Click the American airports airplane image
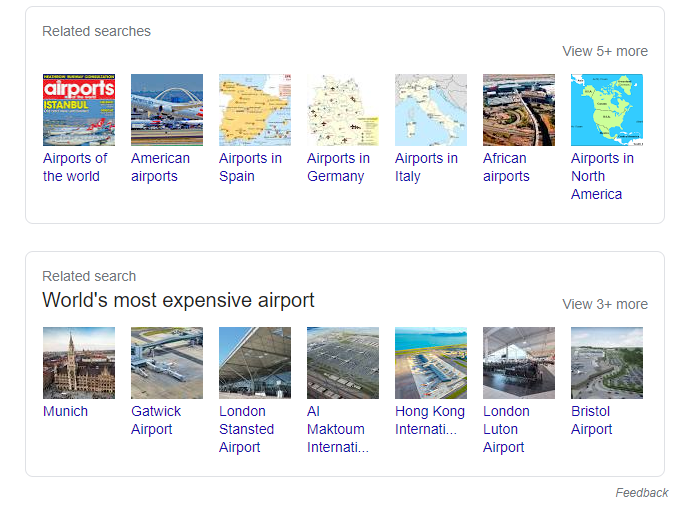The height and width of the screenshot is (505, 692). (x=167, y=110)
